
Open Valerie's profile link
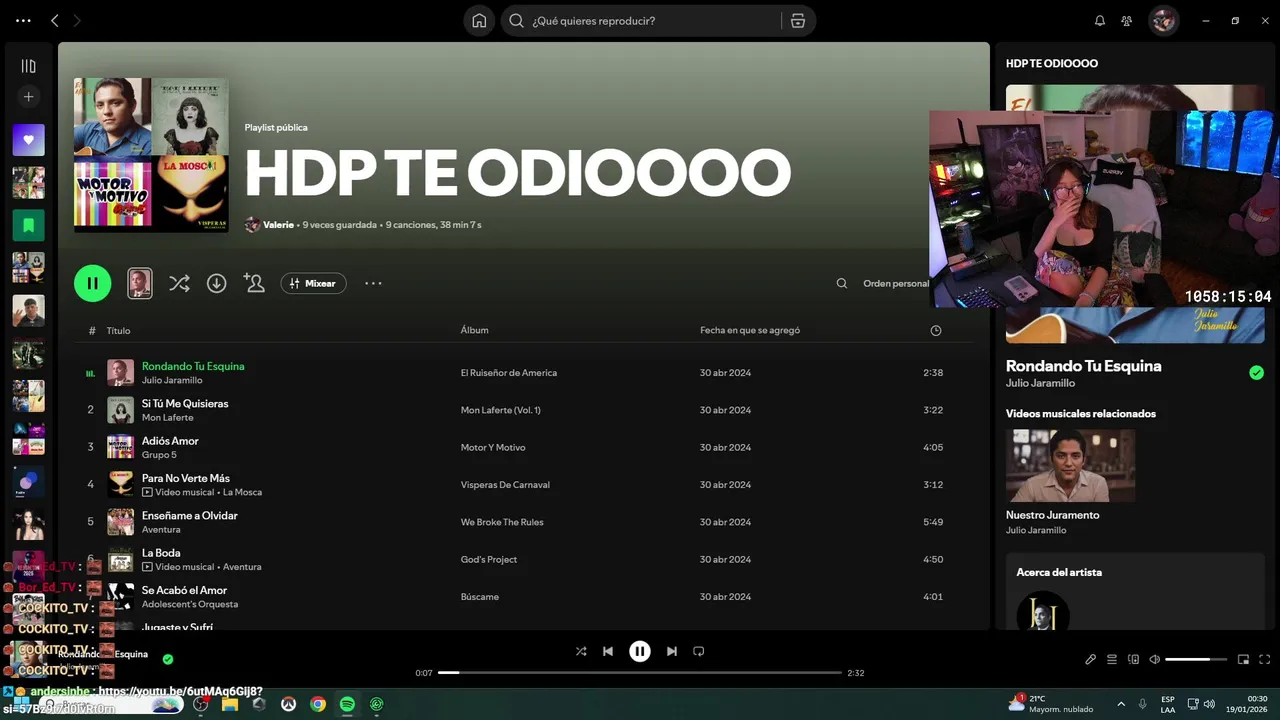tap(278, 225)
